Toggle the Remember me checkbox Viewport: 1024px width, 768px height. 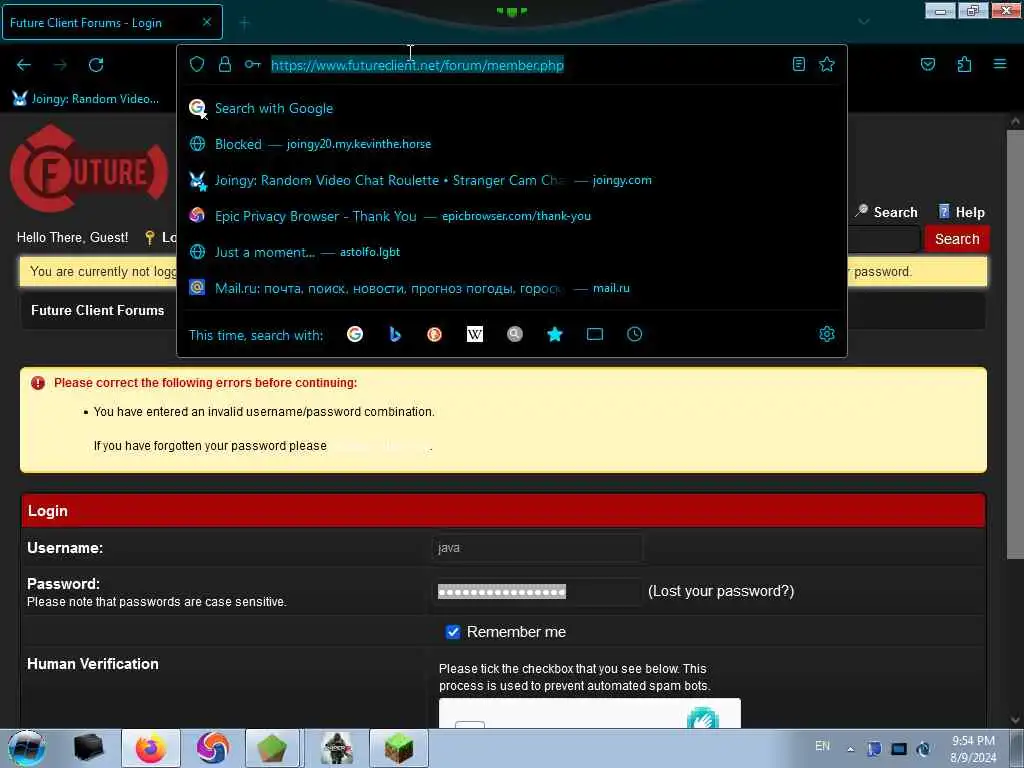[x=453, y=632]
